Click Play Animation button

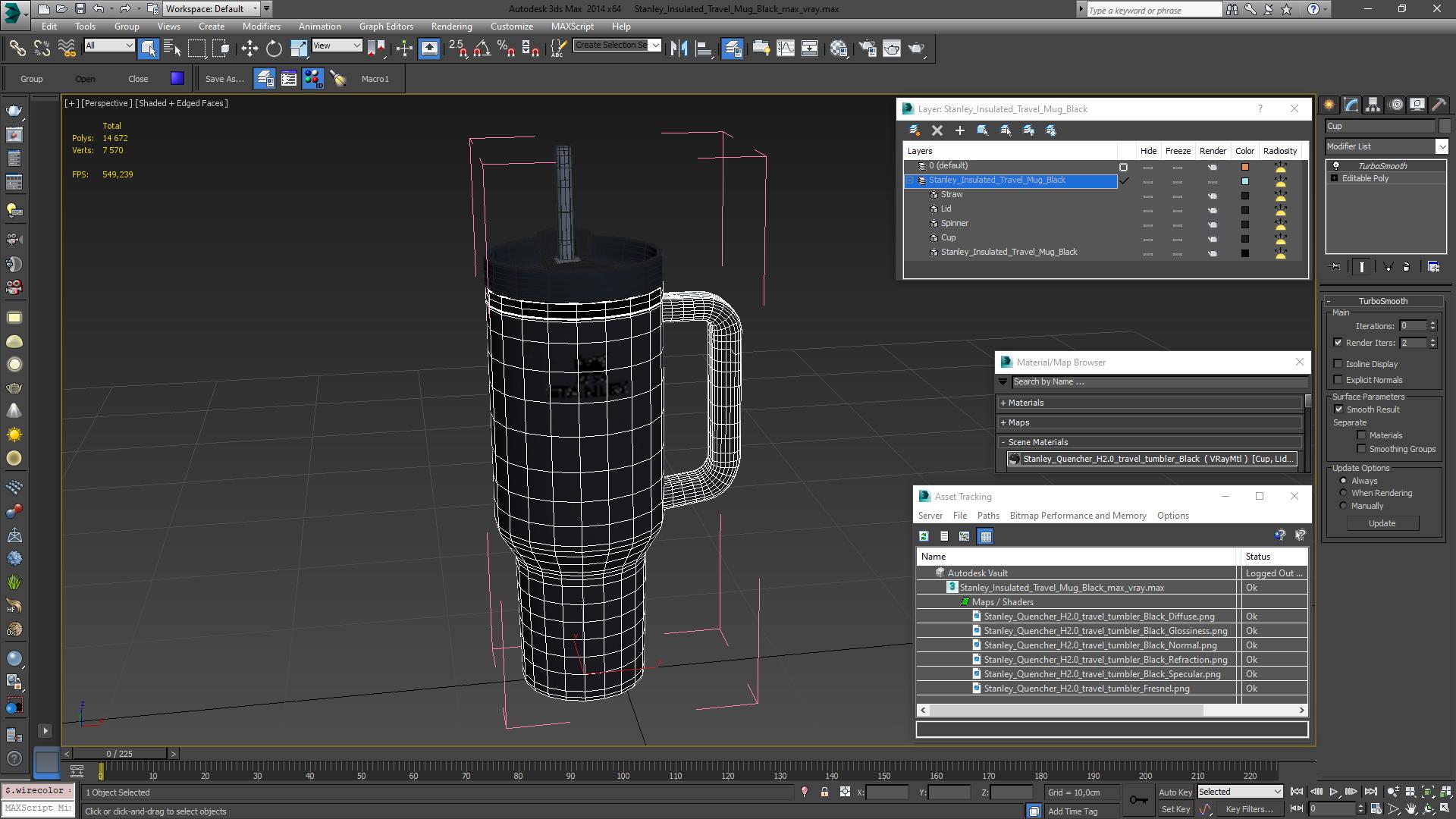click(x=1334, y=792)
